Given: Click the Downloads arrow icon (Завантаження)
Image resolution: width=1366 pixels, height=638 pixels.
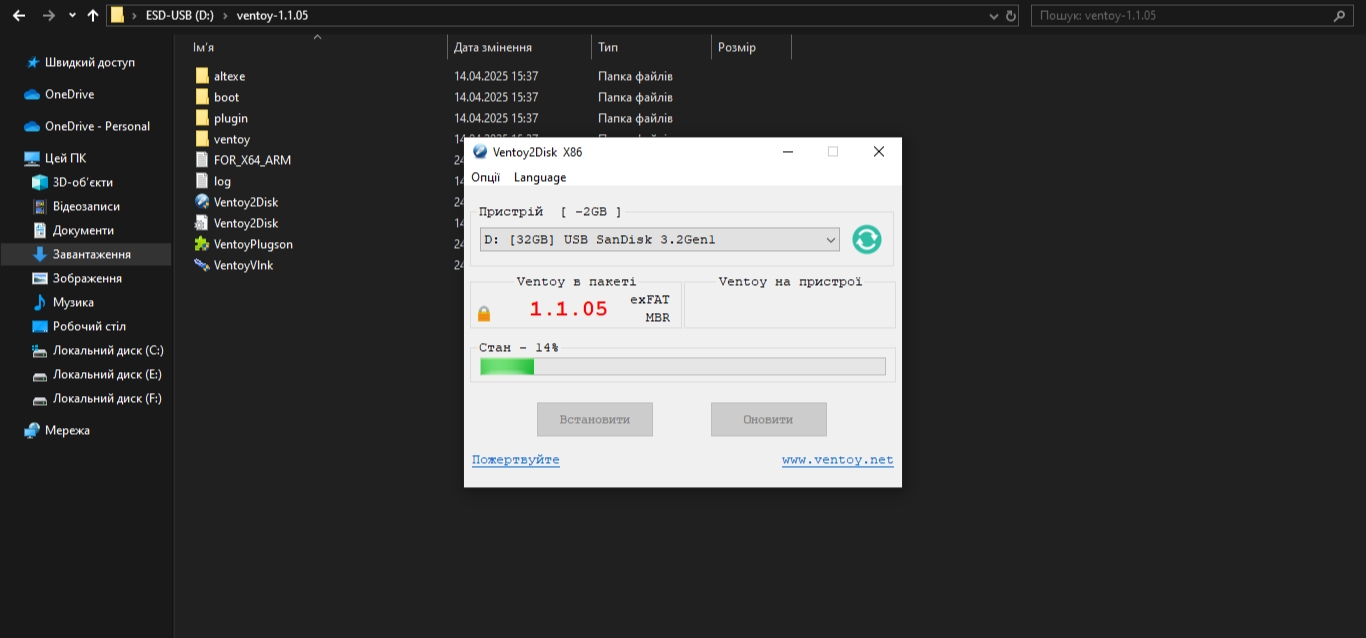Looking at the screenshot, I should [40, 254].
